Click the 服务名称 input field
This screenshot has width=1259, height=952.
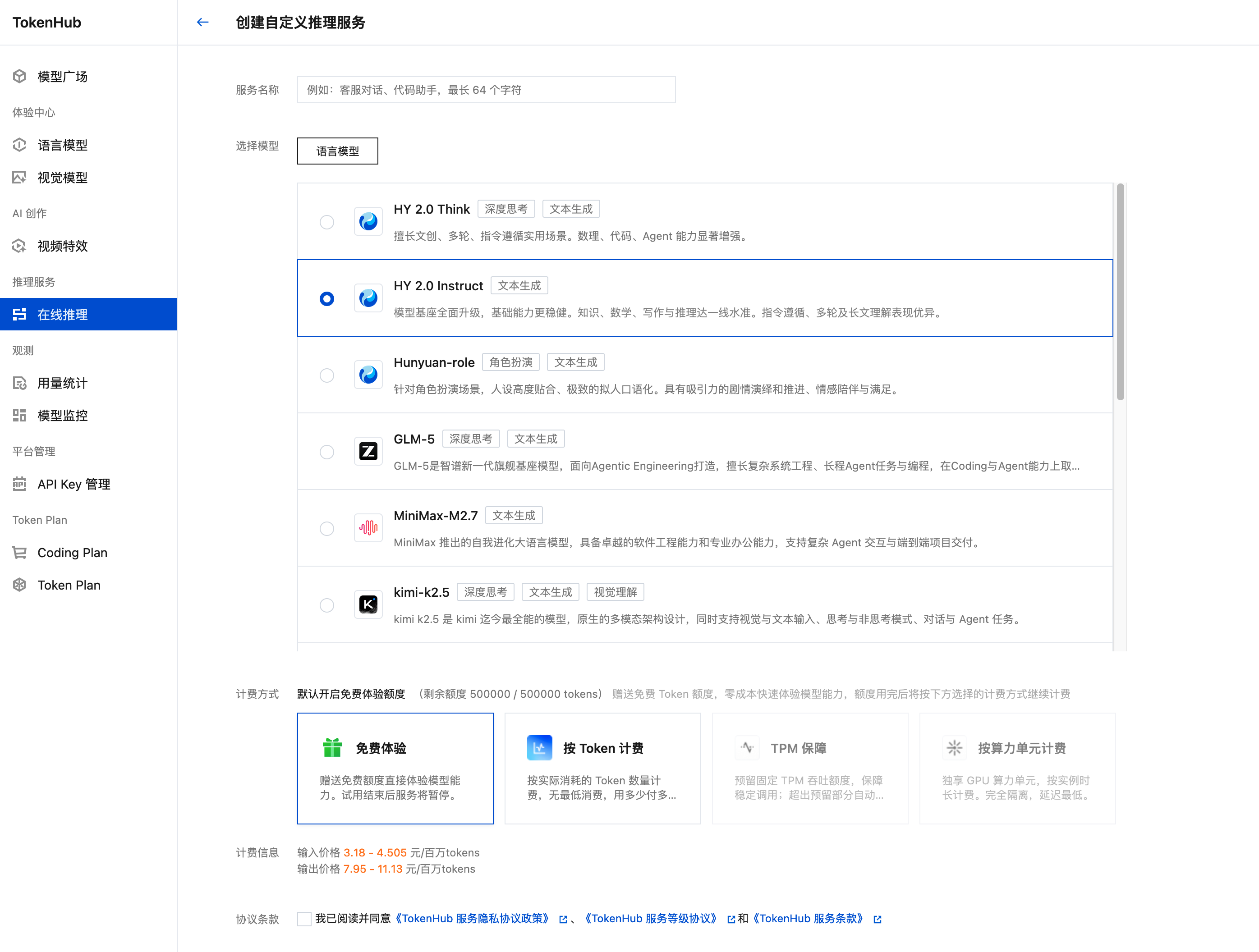pyautogui.click(x=486, y=90)
